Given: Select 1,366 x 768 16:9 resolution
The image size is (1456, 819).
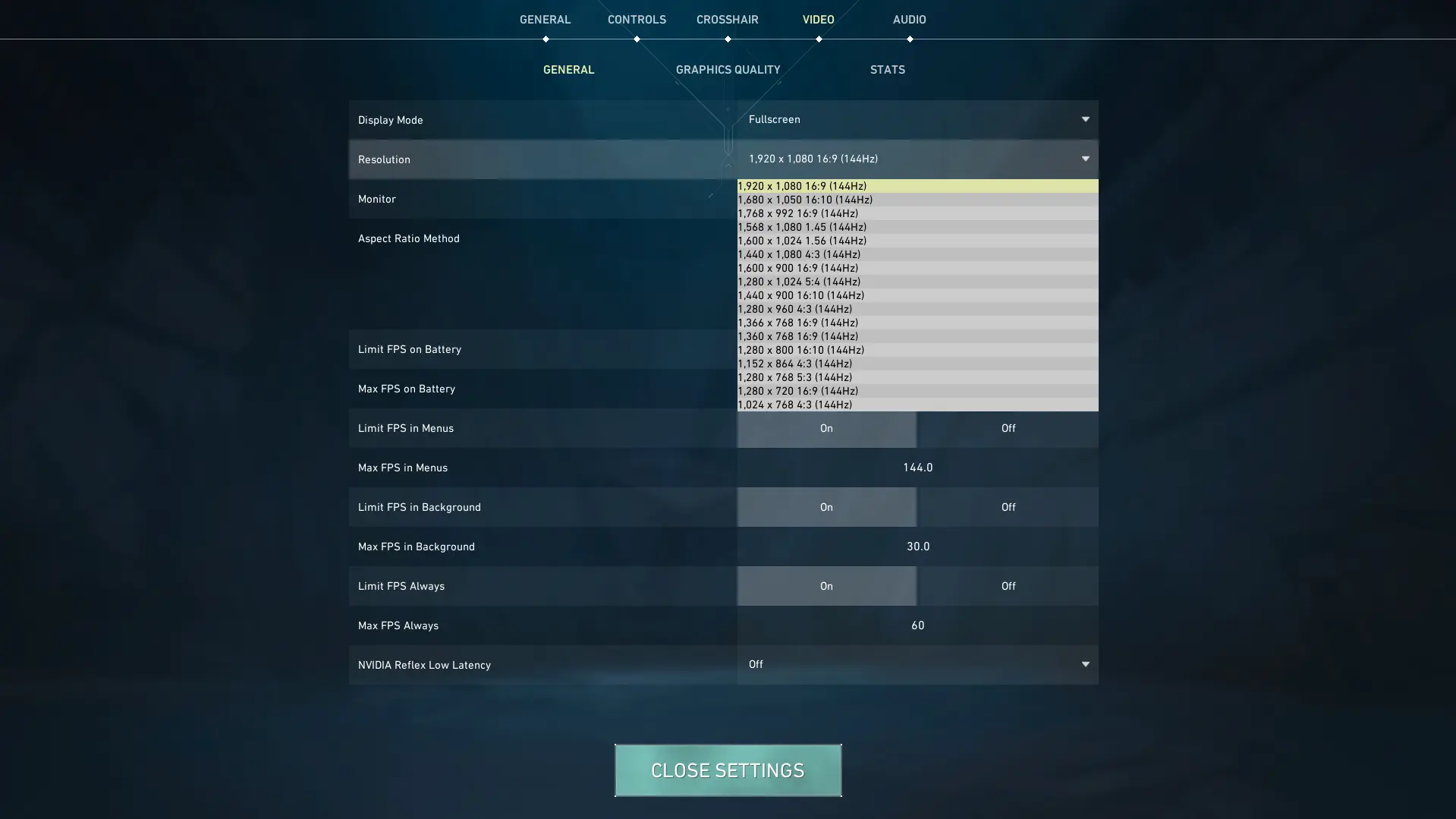Looking at the screenshot, I should point(917,323).
